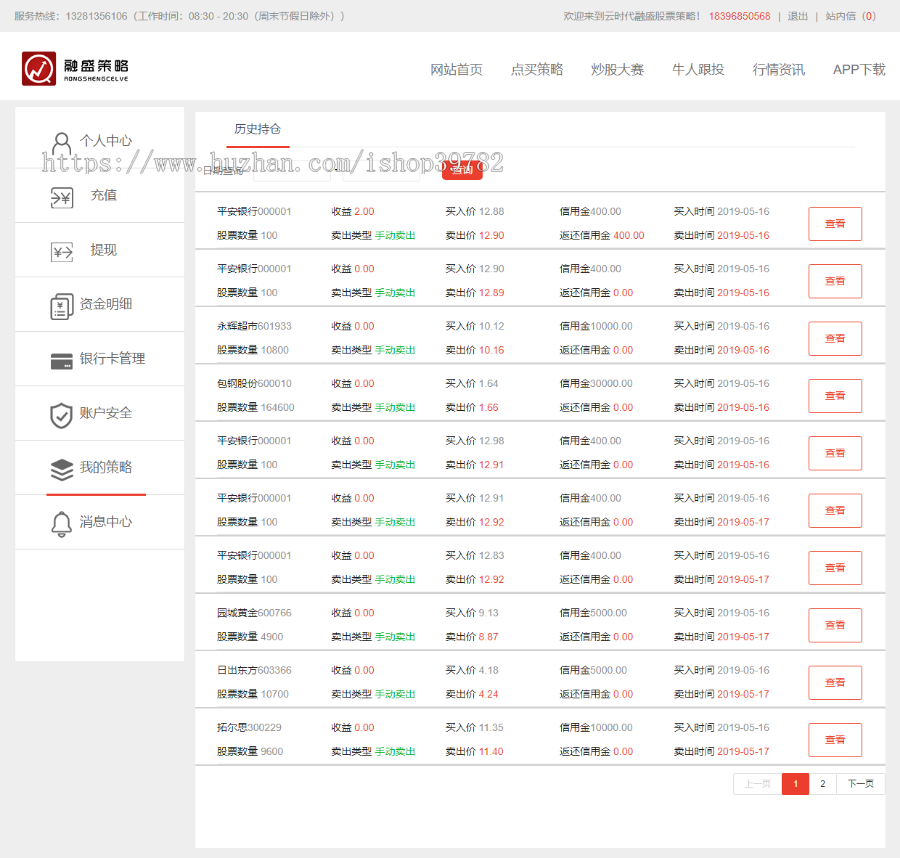Click the 银行卡管理 card icon

point(61,360)
